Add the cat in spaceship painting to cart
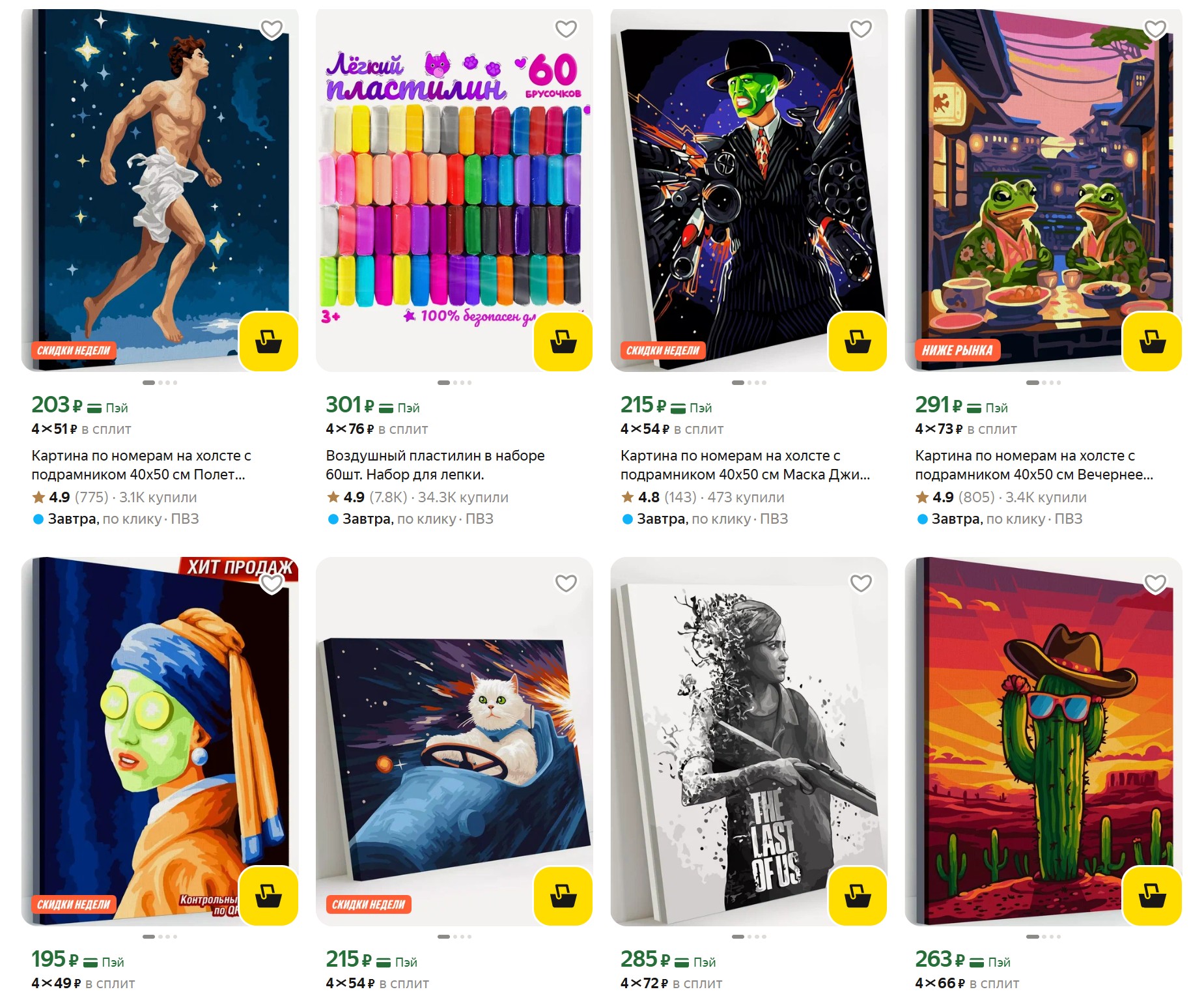The height and width of the screenshot is (996, 1204). tap(563, 896)
